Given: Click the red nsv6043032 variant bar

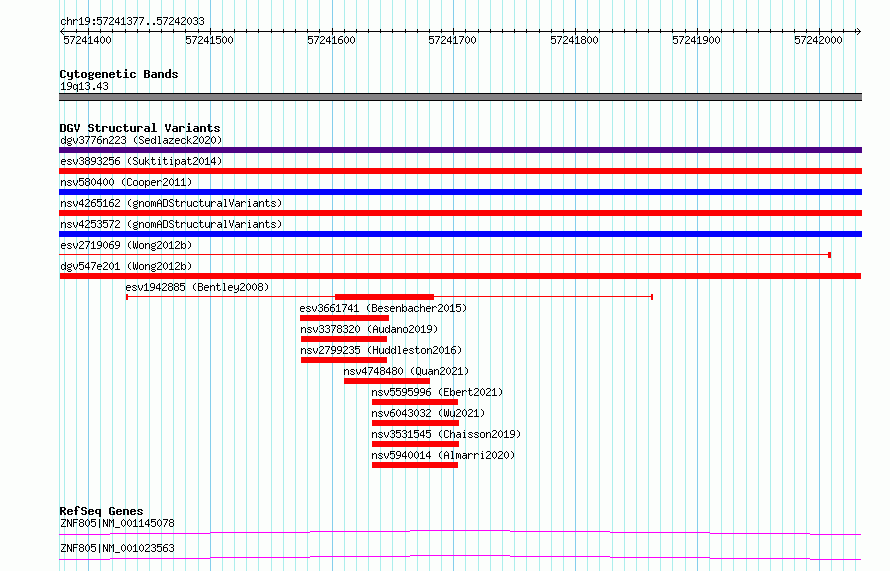Looking at the screenshot, I should pyautogui.click(x=415, y=423).
